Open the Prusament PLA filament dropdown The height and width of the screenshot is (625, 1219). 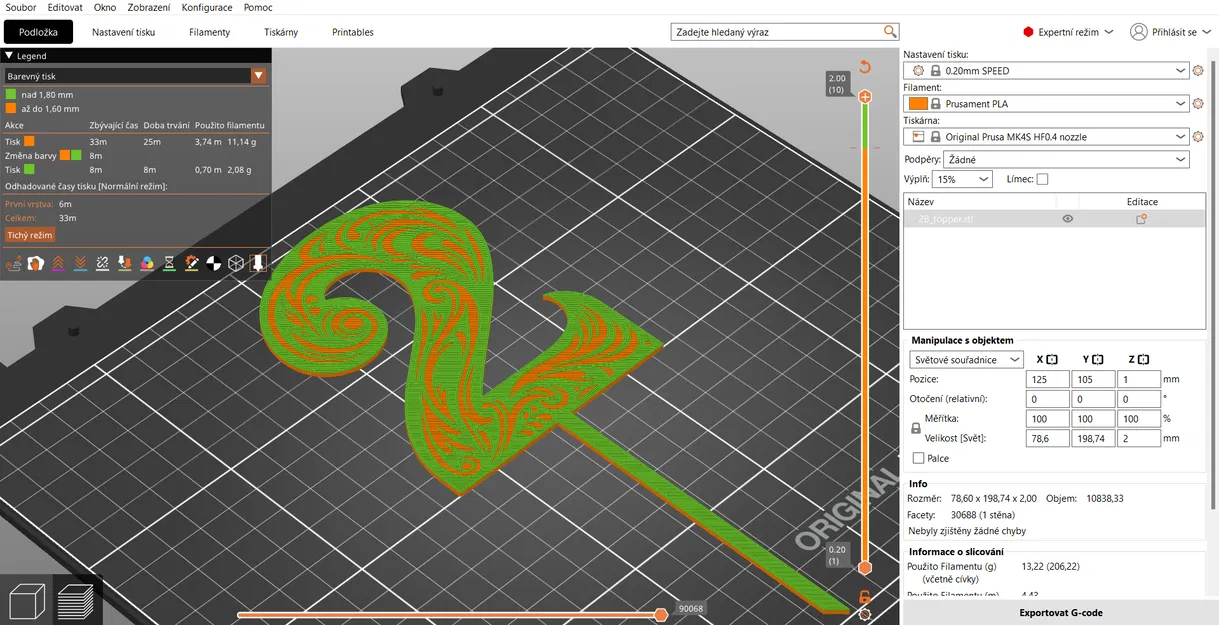[1046, 104]
